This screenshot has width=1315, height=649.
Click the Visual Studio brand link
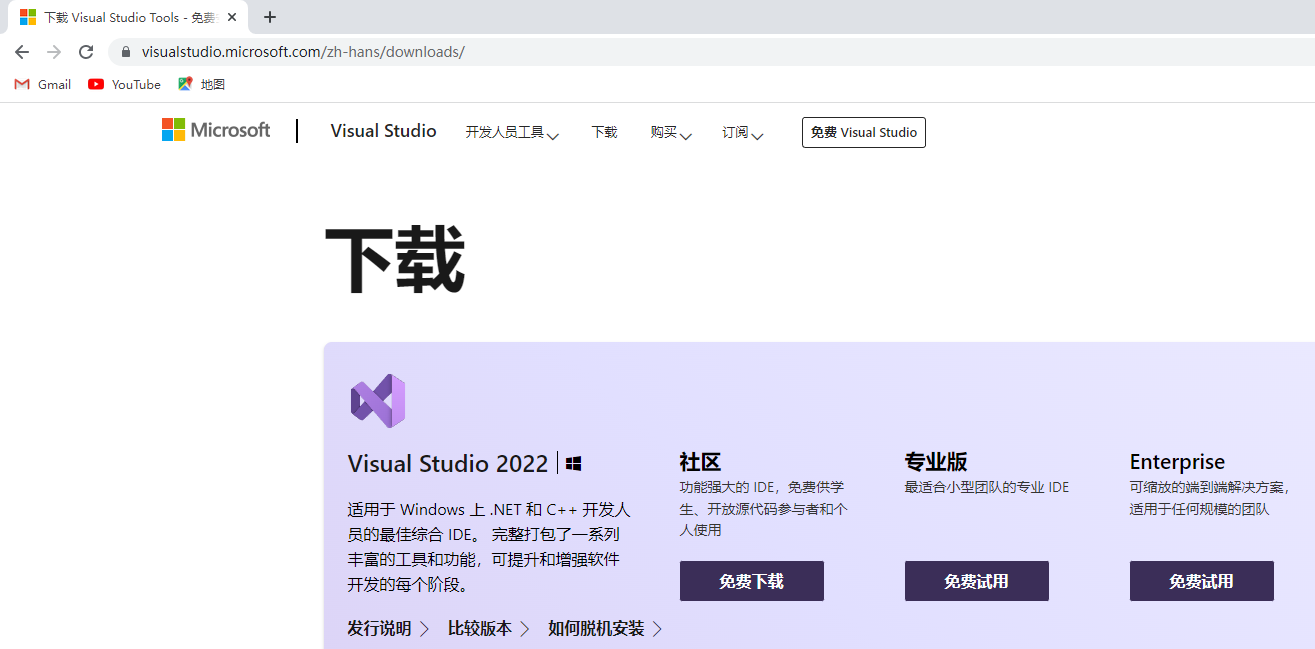384,131
